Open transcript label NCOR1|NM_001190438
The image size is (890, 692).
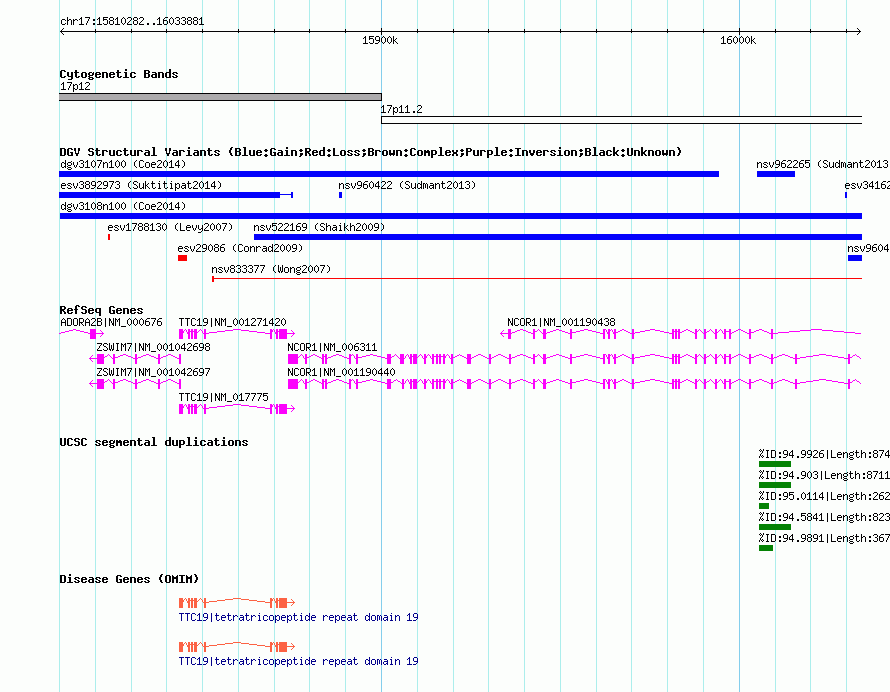click(x=561, y=322)
